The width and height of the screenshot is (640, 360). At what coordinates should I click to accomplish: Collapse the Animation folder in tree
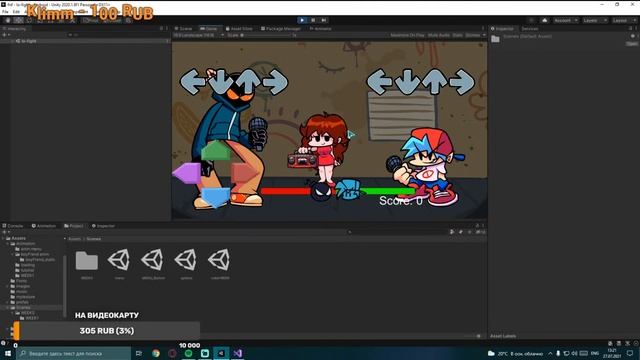click(x=8, y=243)
